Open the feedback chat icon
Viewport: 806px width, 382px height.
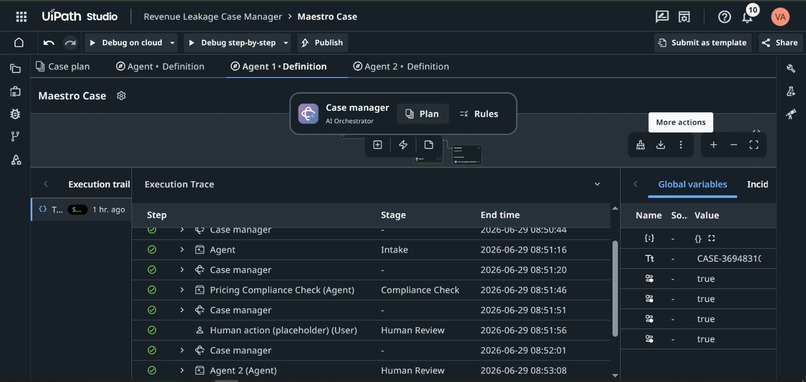[x=662, y=16]
